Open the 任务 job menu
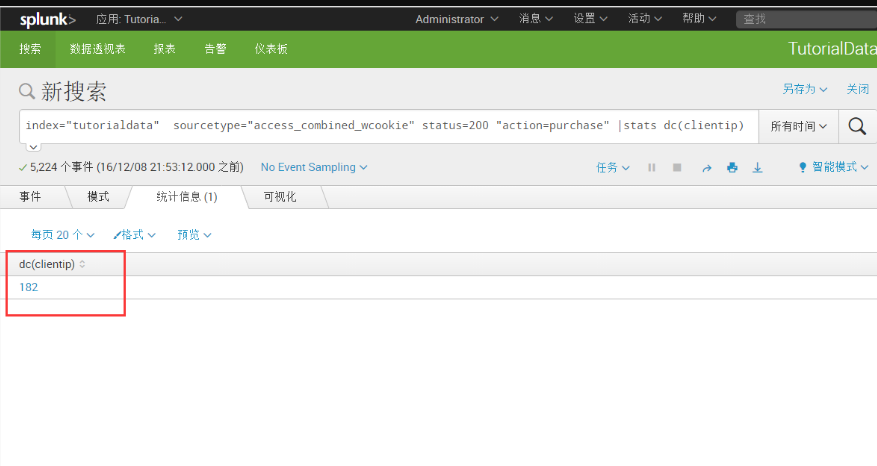Image resolution: width=877 pixels, height=466 pixels. [612, 167]
